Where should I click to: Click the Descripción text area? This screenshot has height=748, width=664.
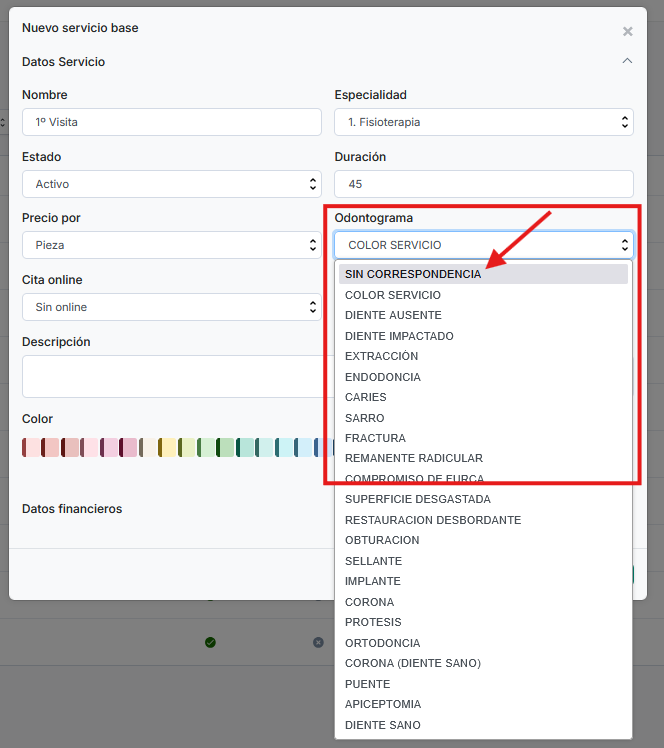point(171,376)
